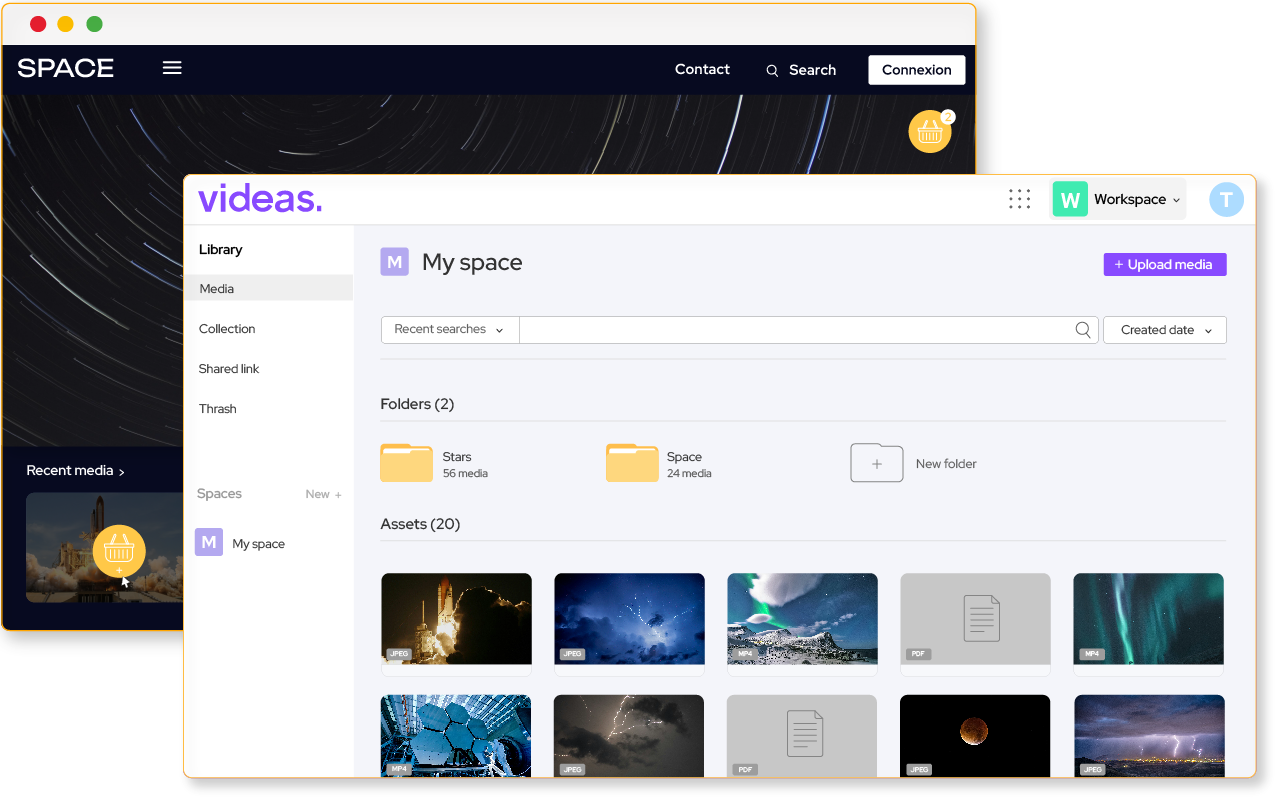Viewport: 1280px width, 804px height.
Task: Click the "Assets (20)" heading
Action: 420,524
